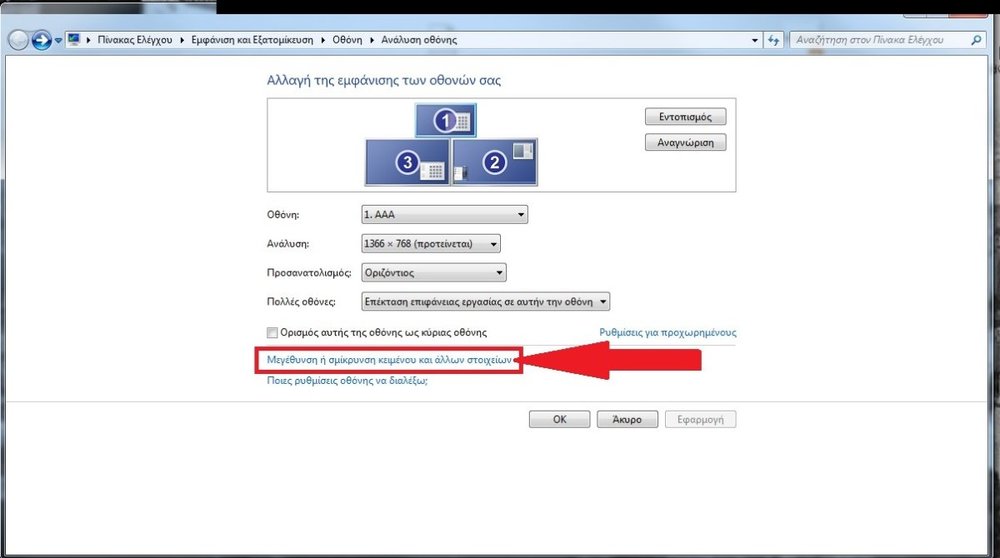Open the Ρυθμίσεις για προχωρημένους link
This screenshot has width=1000, height=558.
tap(667, 332)
